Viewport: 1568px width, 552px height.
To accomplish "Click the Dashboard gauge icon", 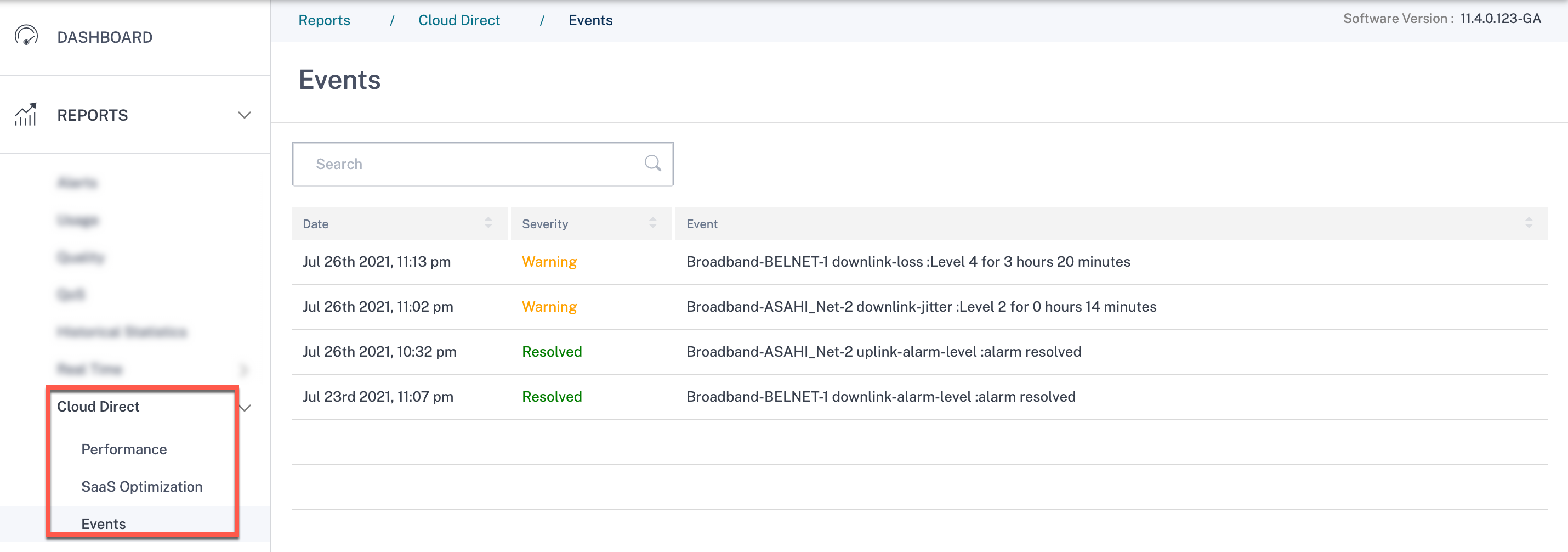I will [26, 36].
